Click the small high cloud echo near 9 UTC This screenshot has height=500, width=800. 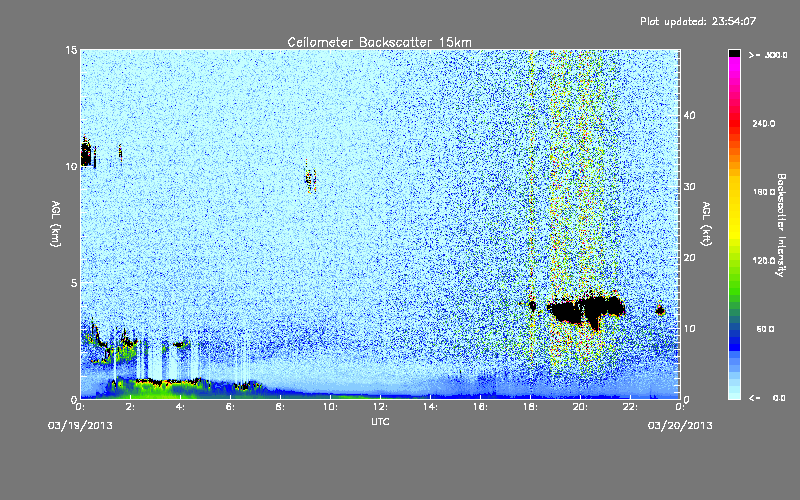click(310, 179)
